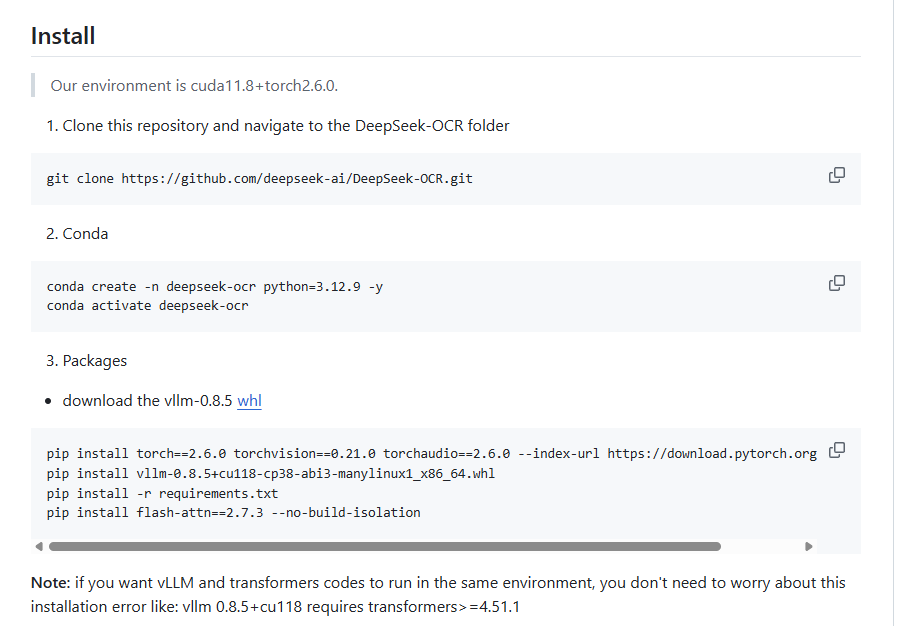Viewport: 907px width, 626px height.
Task: Click the Note paragraph about vLLM and transformers
Action: pos(440,592)
